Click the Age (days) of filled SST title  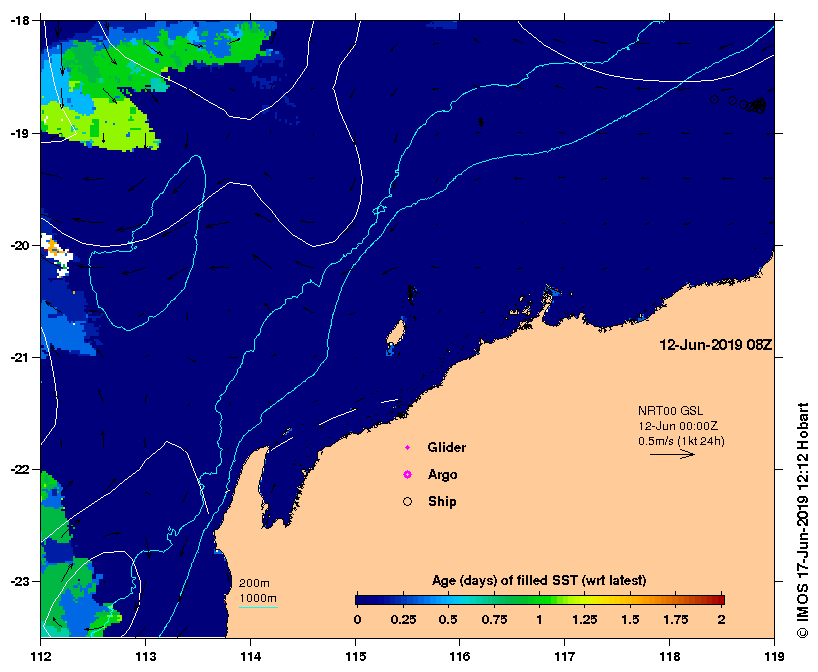(539, 580)
